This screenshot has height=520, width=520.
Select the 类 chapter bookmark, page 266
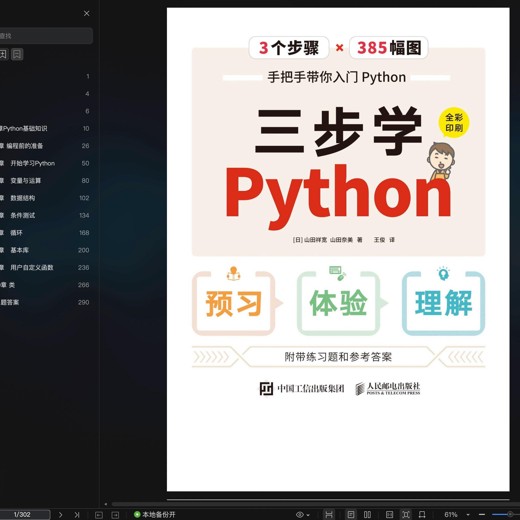(45, 285)
